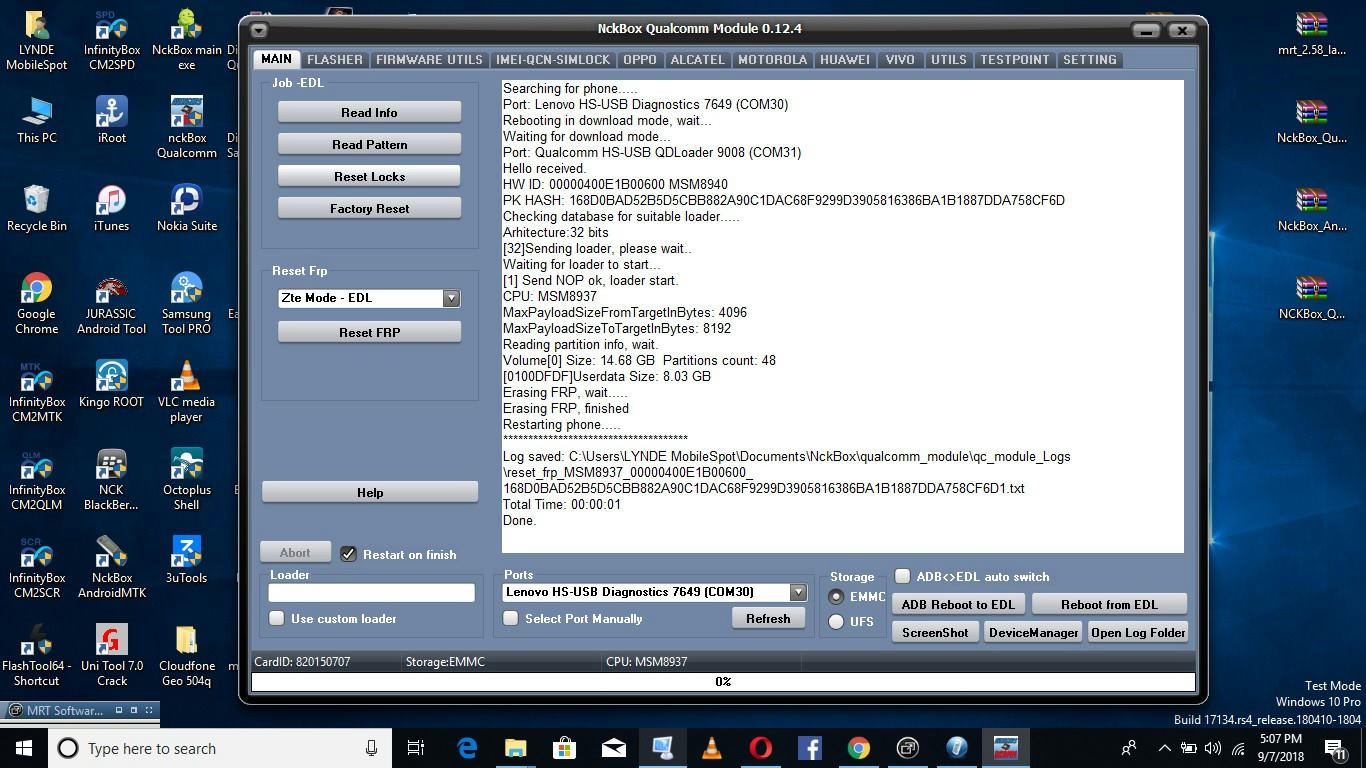Click ADB Reboot to EDL button
This screenshot has height=768, width=1366.
[958, 604]
